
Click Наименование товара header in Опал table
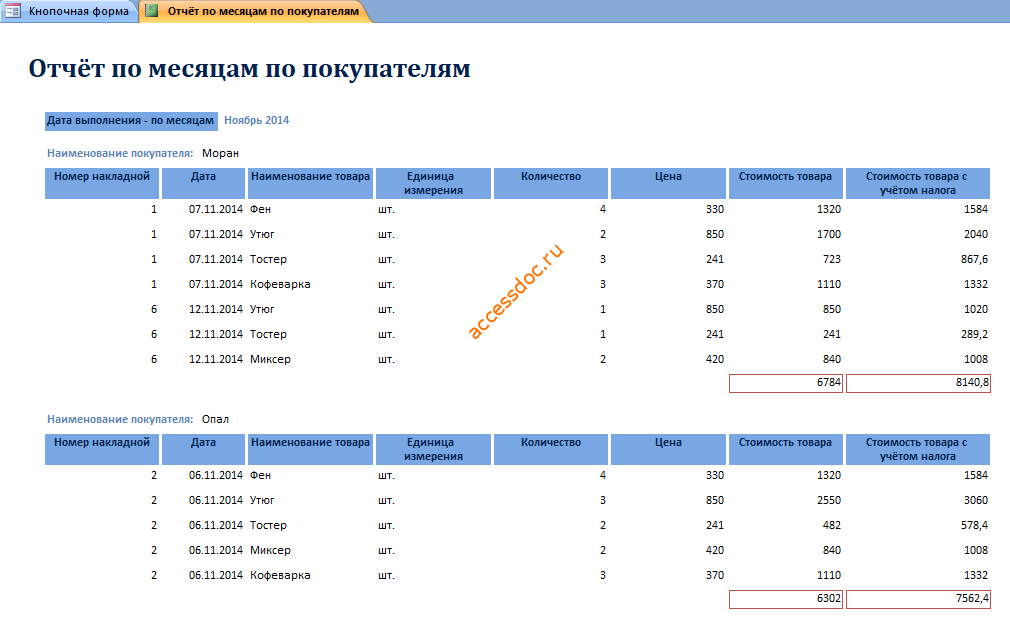click(310, 449)
